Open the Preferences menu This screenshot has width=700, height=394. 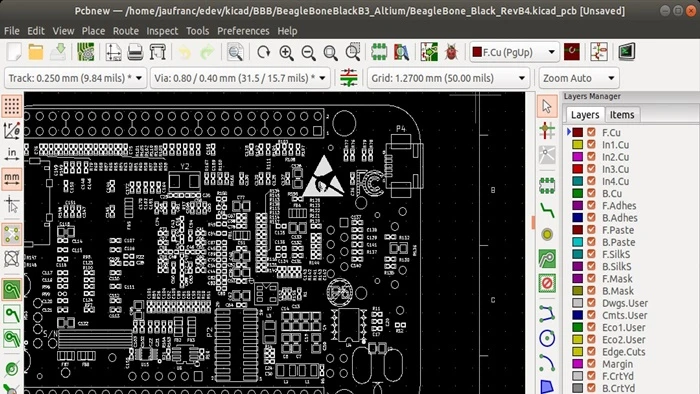243,31
